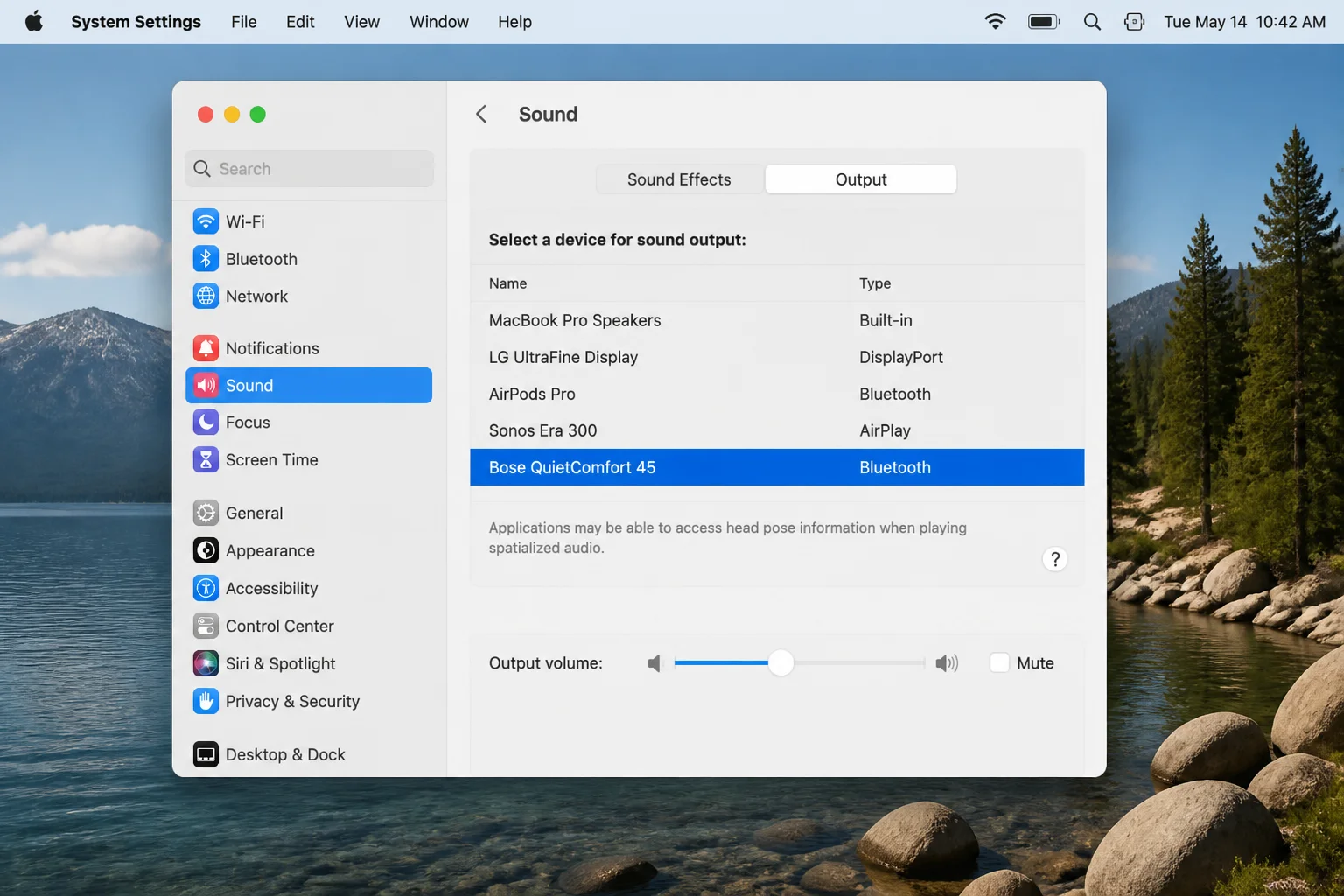
Task: Open the Siri & Spotlight icon
Action: click(206, 663)
